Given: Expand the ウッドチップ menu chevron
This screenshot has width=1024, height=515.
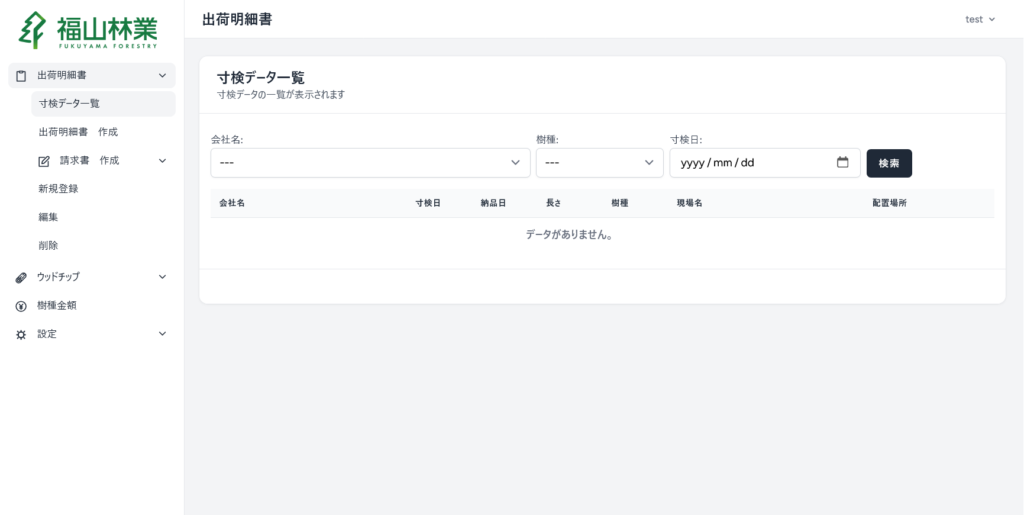Looking at the screenshot, I should 163,277.
